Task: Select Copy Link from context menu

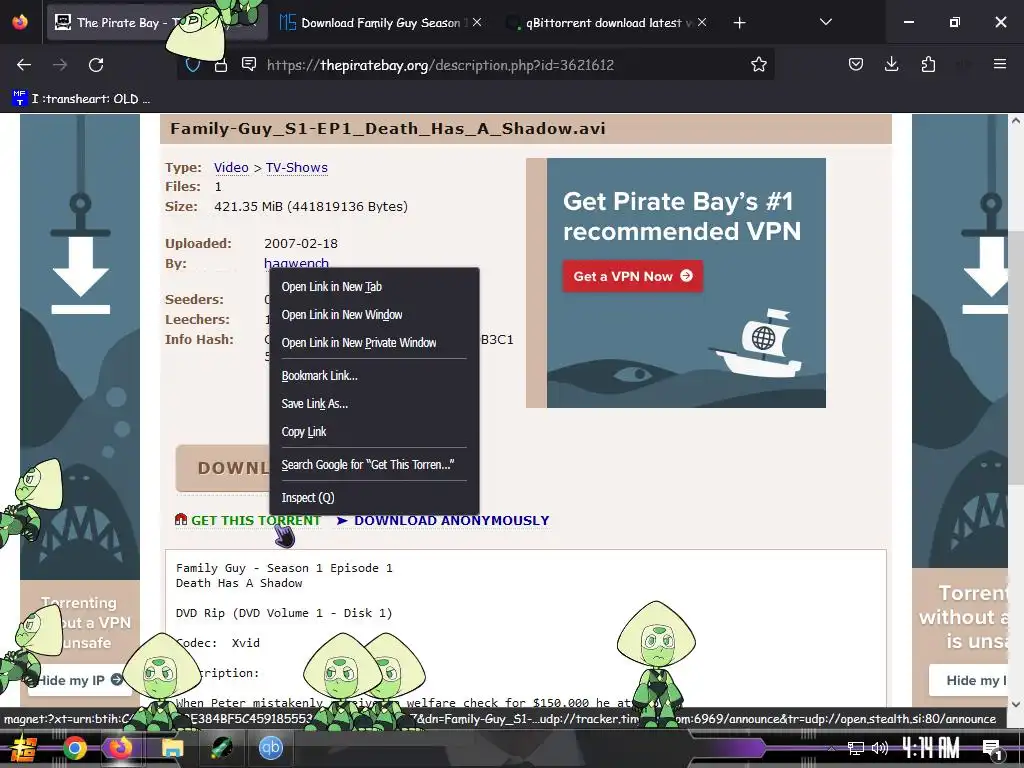Action: pos(374,432)
